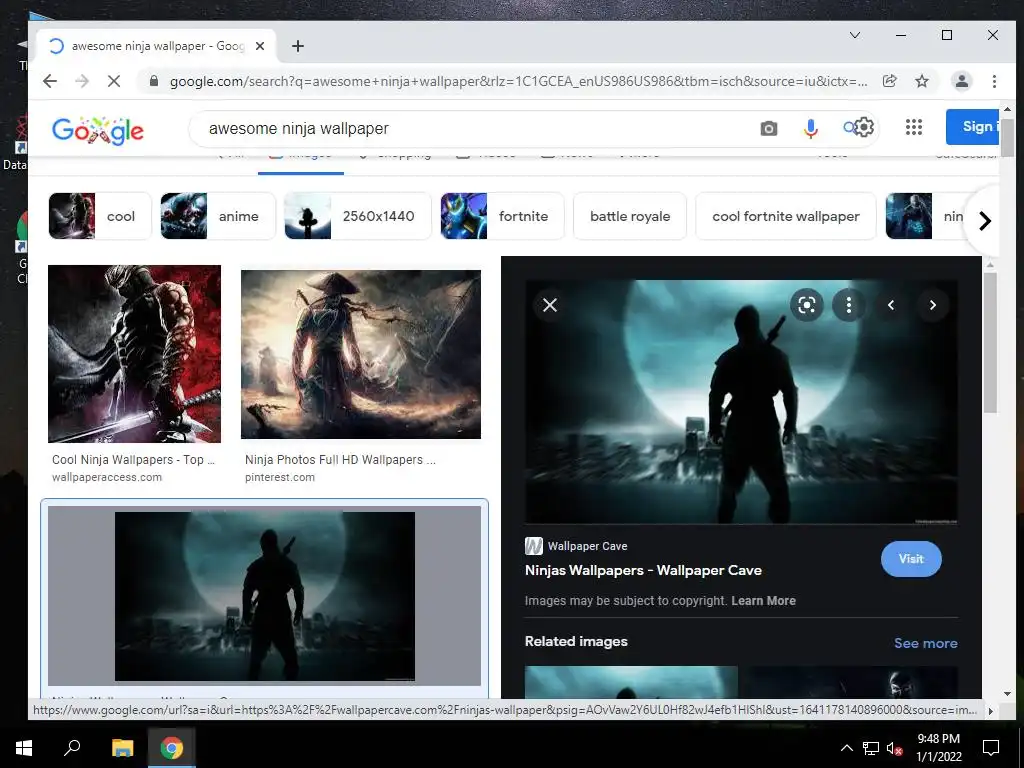Click the Learn More link
1024x768 pixels.
763,601
